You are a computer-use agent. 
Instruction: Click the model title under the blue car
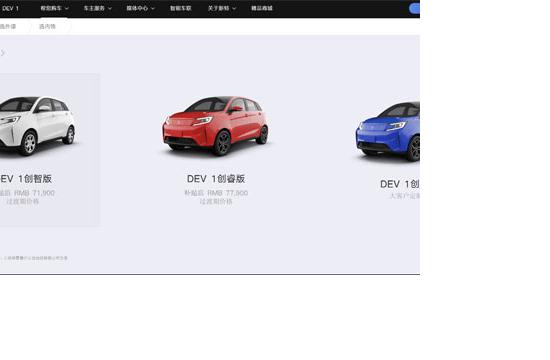click(x=400, y=184)
